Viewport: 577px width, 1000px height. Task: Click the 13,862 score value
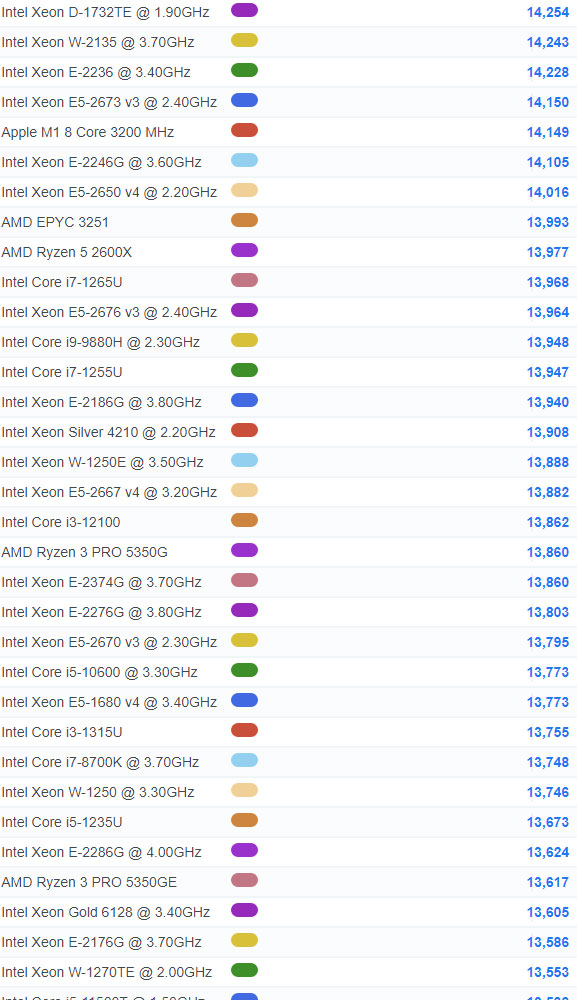point(548,522)
